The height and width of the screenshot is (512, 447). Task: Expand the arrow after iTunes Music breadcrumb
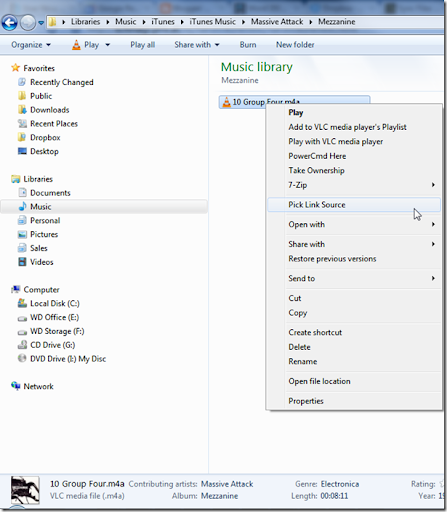(x=243, y=22)
